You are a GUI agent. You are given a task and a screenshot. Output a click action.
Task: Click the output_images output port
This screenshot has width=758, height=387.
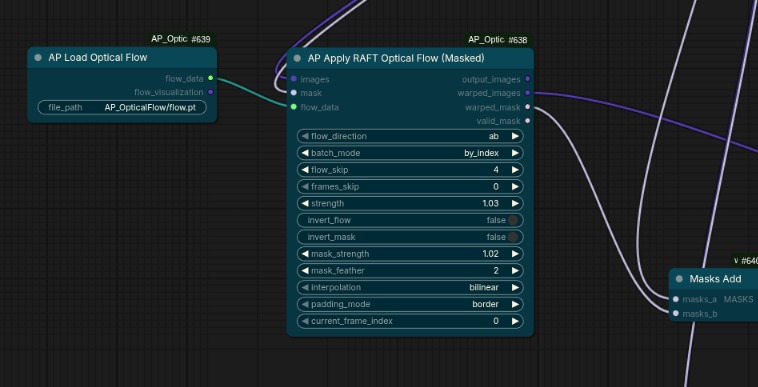pyautogui.click(x=527, y=79)
